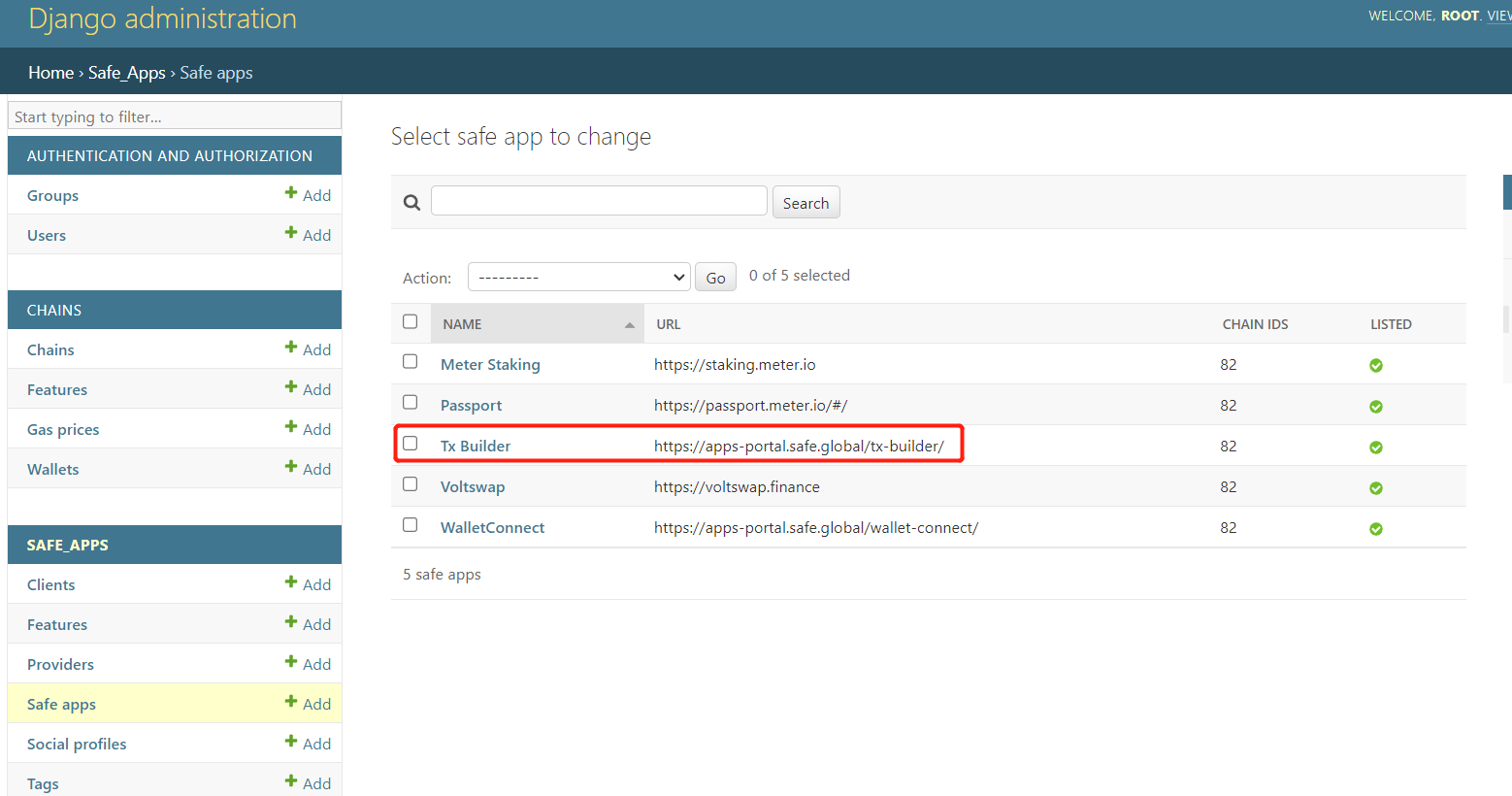Open Features under CHAINS section
The width and height of the screenshot is (1512, 796).
(x=57, y=389)
